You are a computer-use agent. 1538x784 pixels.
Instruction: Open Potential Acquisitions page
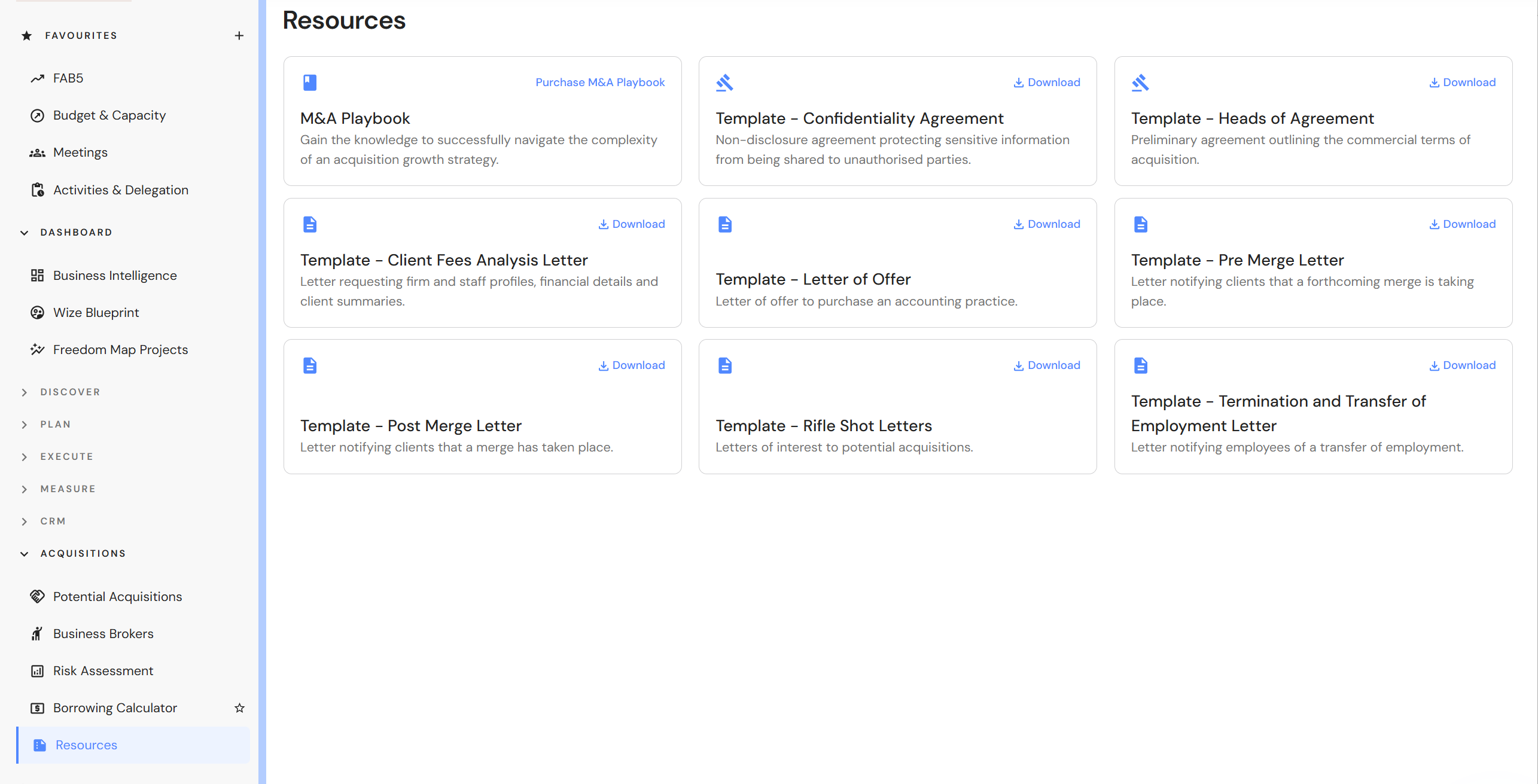117,597
